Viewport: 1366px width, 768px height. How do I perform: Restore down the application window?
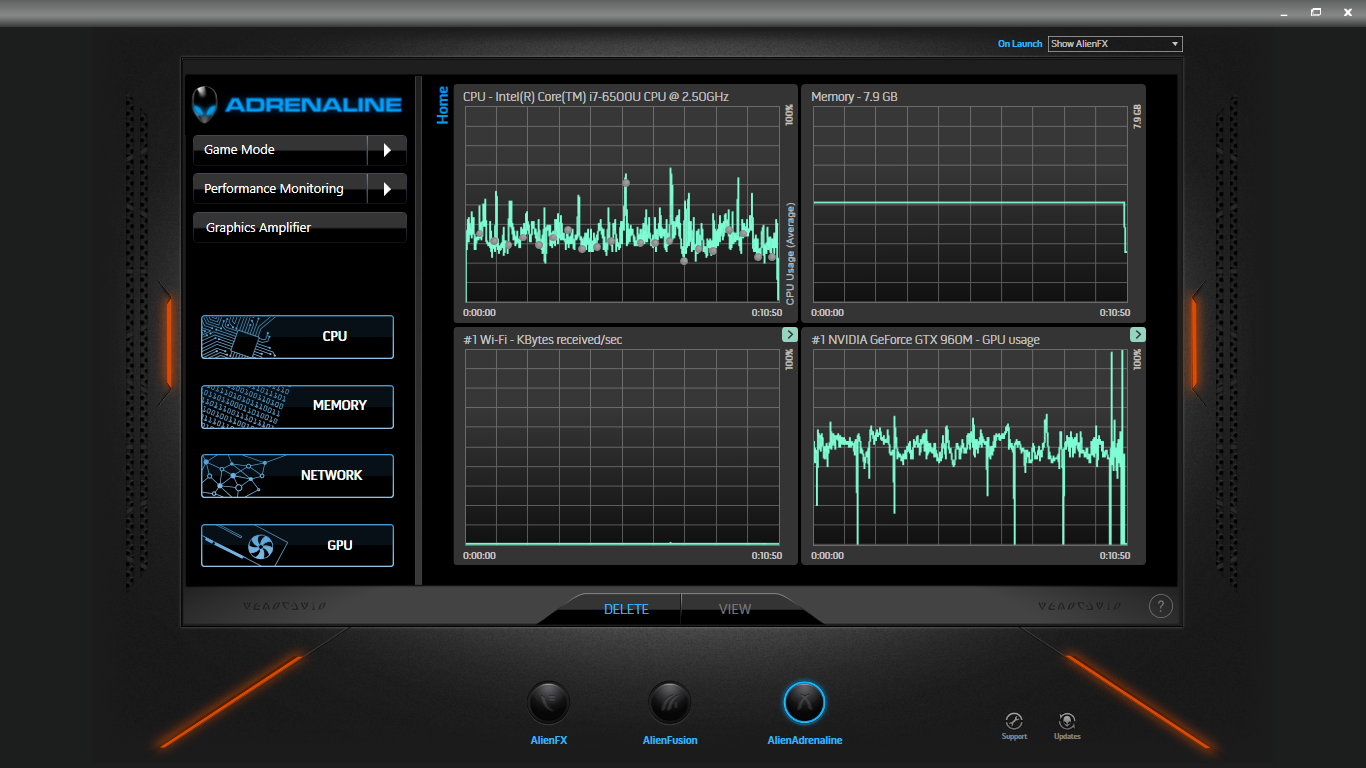[x=1316, y=12]
